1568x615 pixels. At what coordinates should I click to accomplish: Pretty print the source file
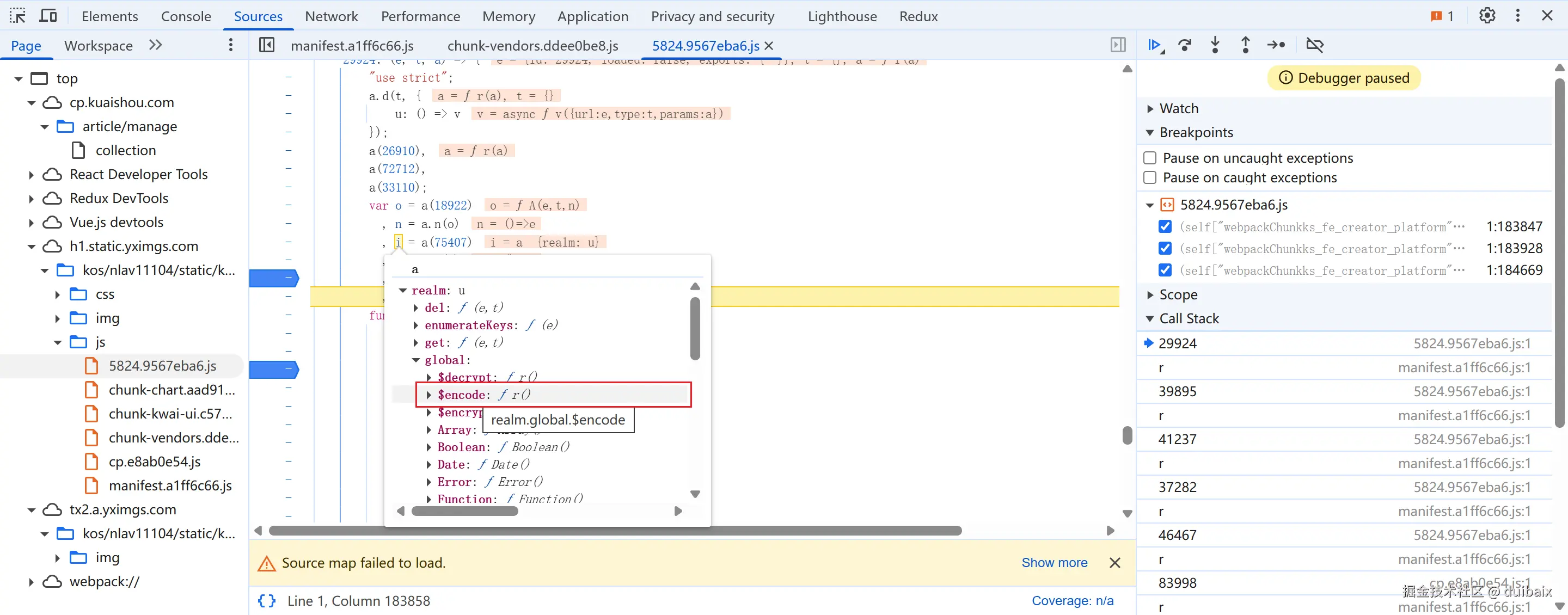[267, 600]
